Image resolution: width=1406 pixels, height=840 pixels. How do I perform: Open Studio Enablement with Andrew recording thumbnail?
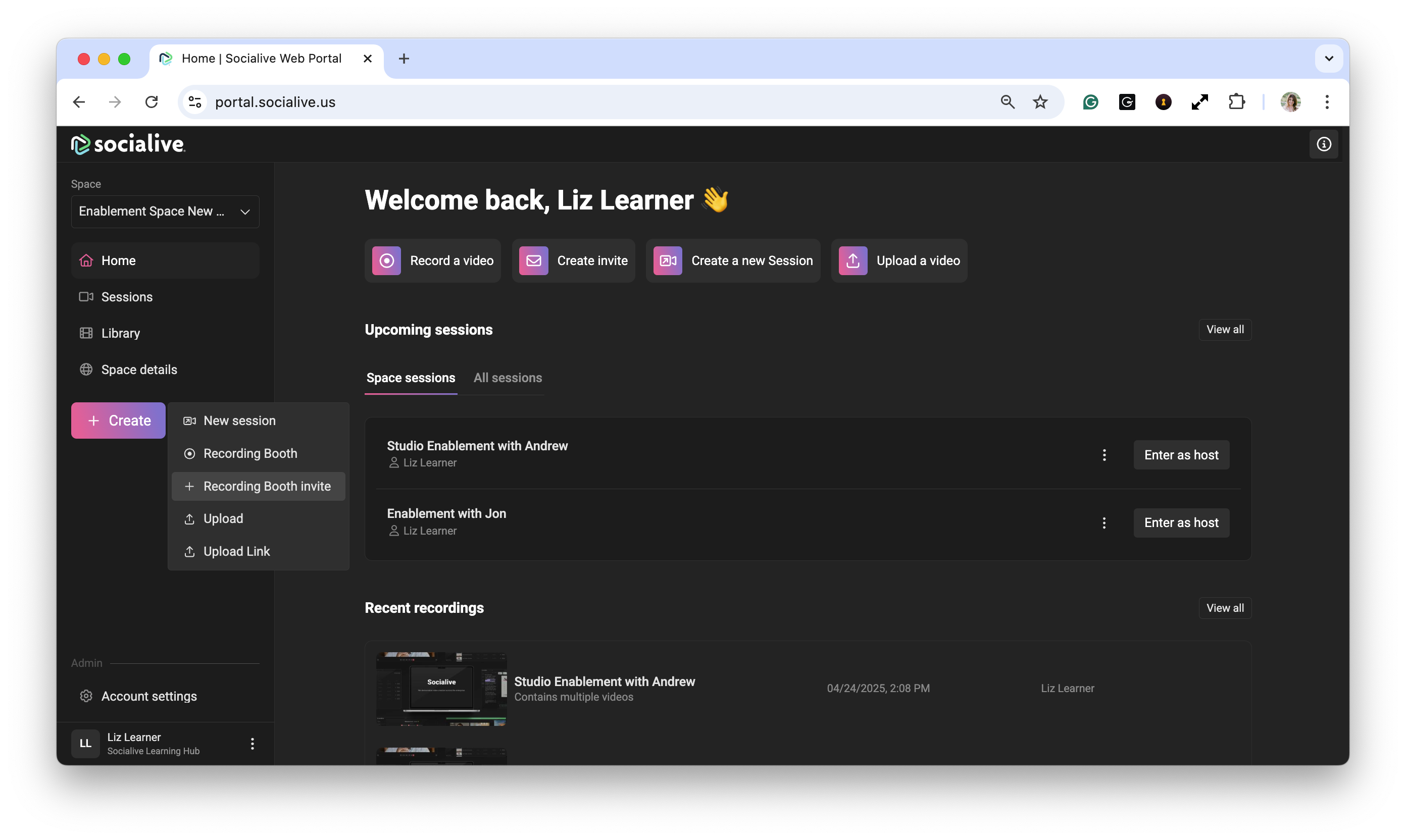tap(441, 688)
